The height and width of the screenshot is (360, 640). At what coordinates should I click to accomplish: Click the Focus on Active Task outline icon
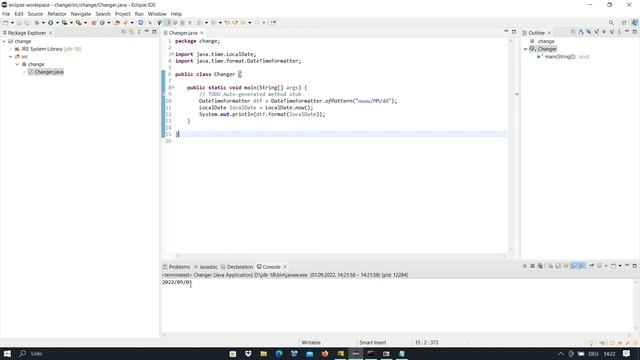pyautogui.click(x=573, y=32)
